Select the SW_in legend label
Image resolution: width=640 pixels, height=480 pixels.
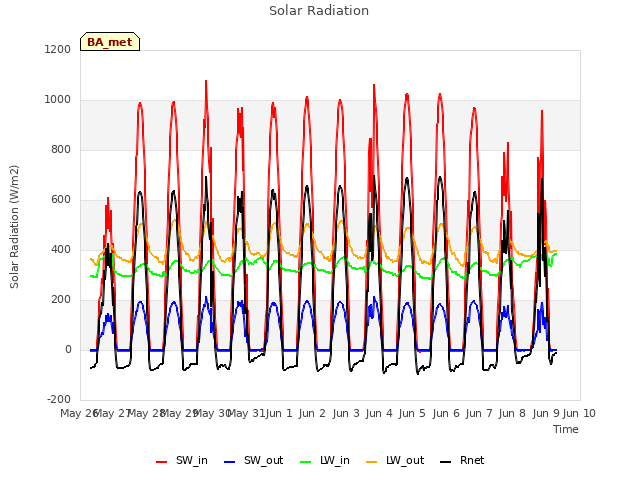(191, 460)
